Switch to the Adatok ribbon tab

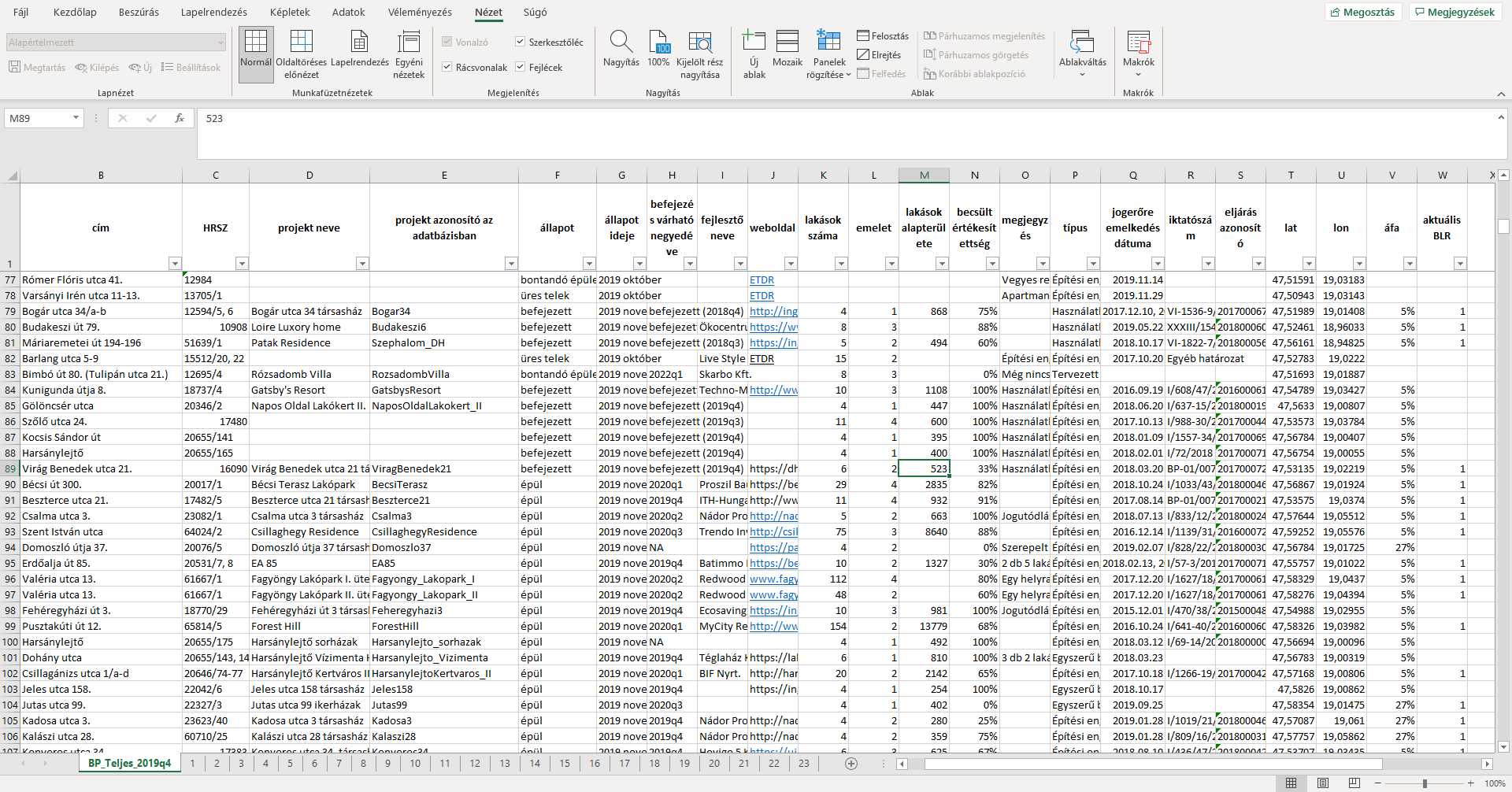click(348, 12)
